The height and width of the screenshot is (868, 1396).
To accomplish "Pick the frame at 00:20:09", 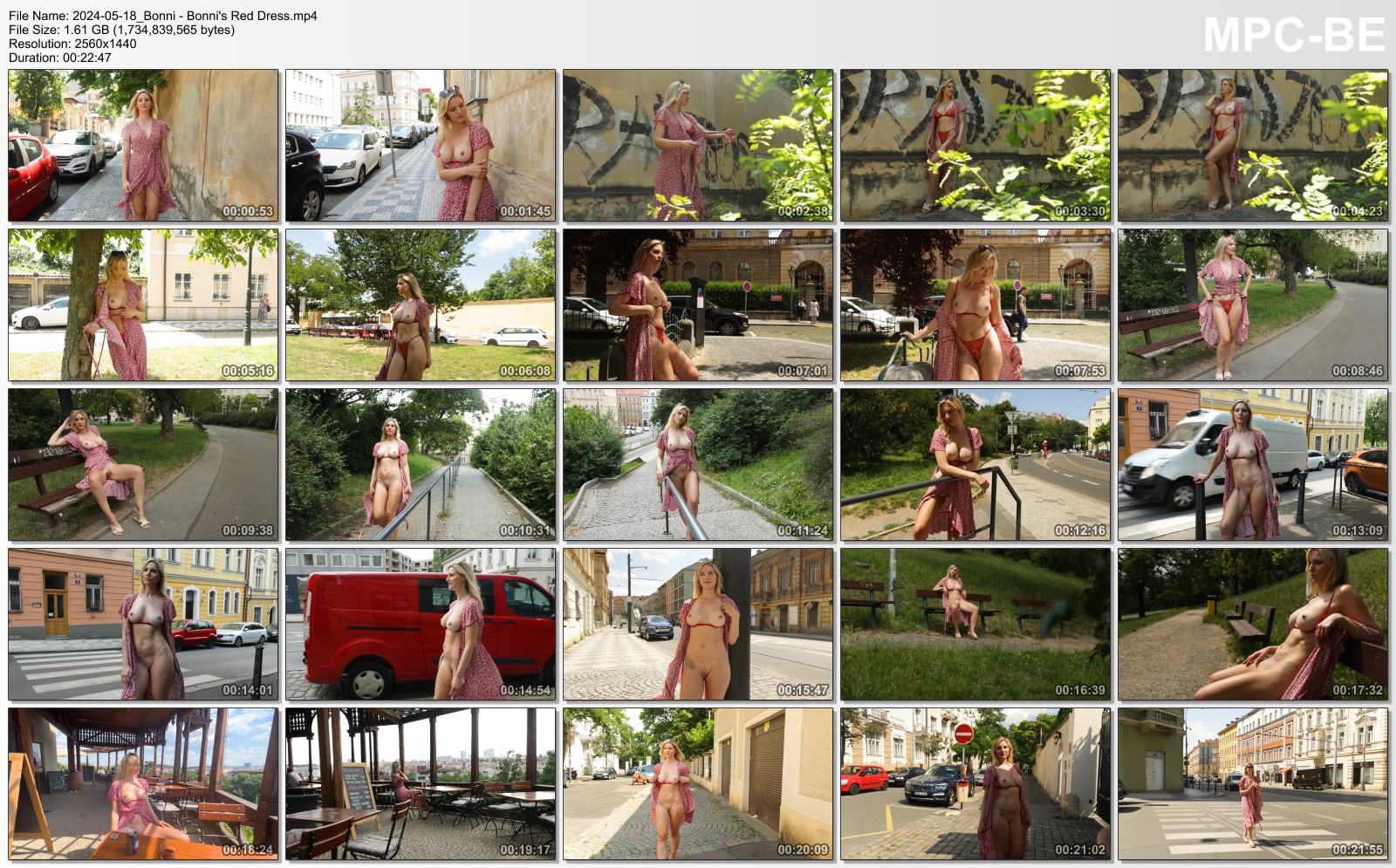I will 698,784.
